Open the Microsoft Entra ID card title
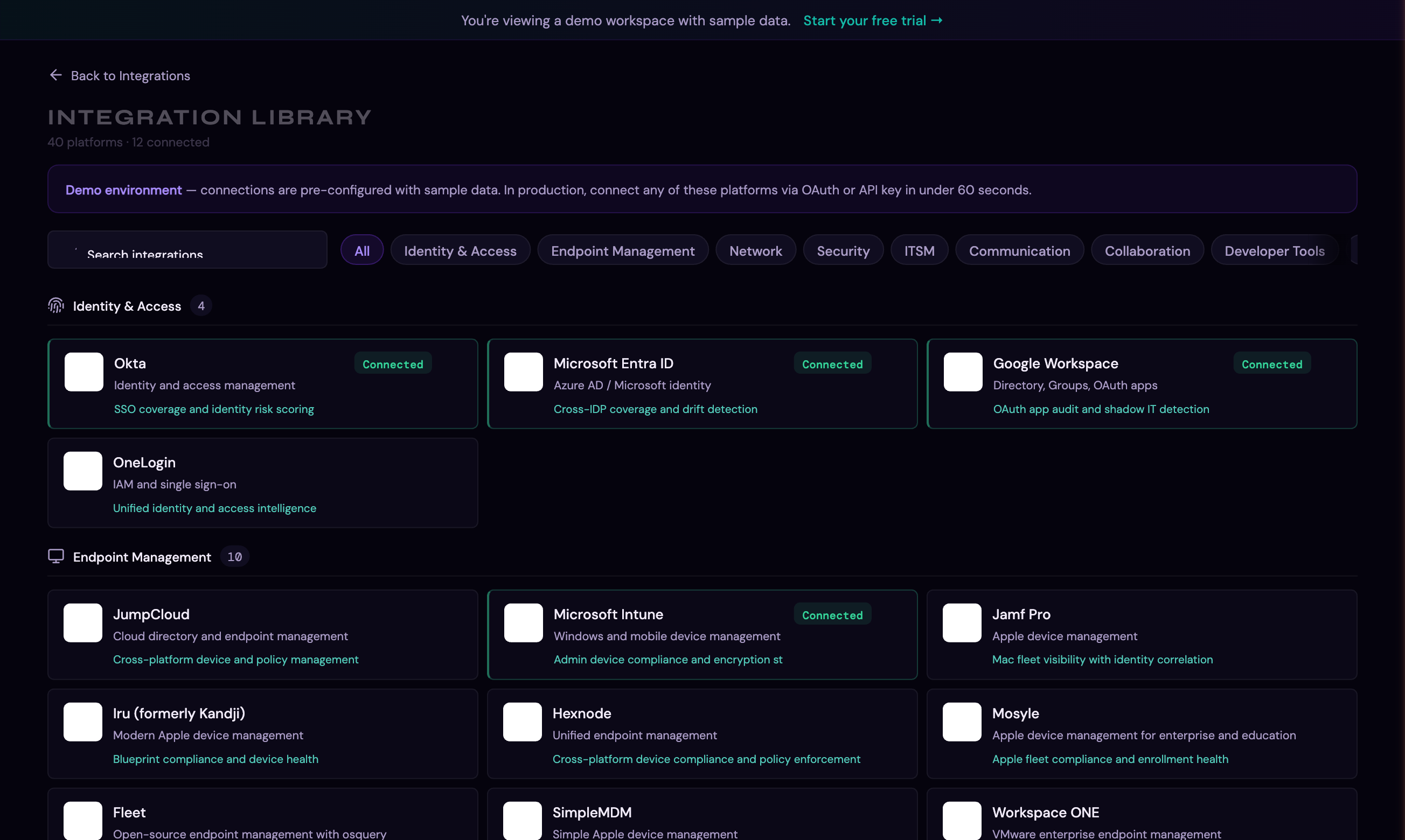Screen dimensions: 1405x840 click(x=613, y=363)
